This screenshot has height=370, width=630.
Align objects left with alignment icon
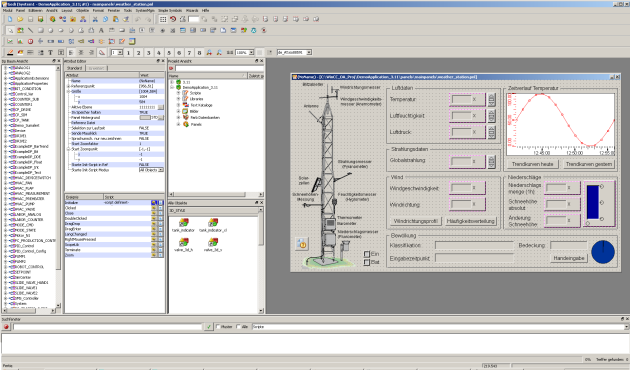(71, 53)
